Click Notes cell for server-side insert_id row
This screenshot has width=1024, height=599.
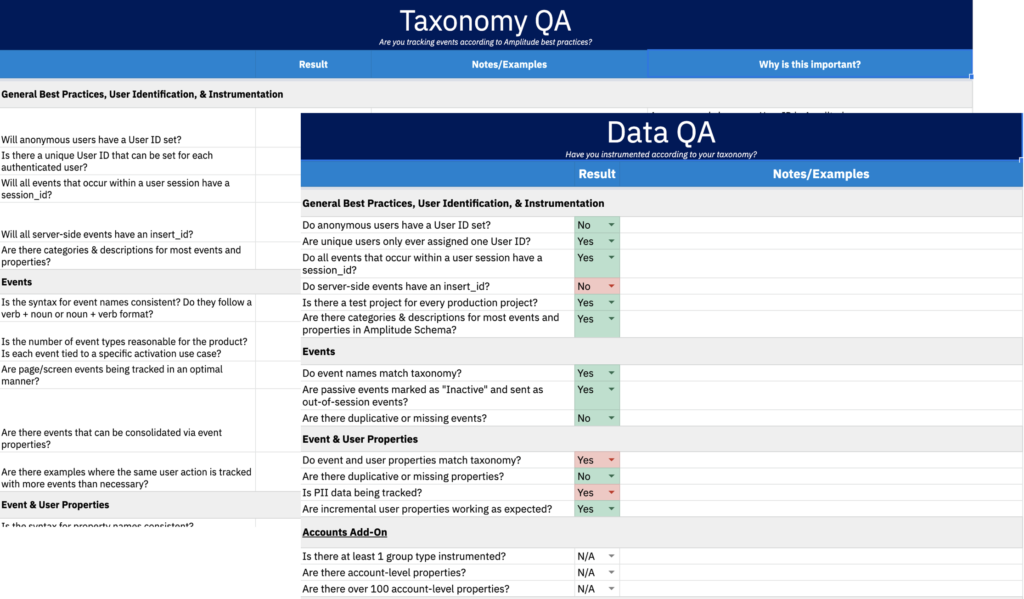point(821,286)
